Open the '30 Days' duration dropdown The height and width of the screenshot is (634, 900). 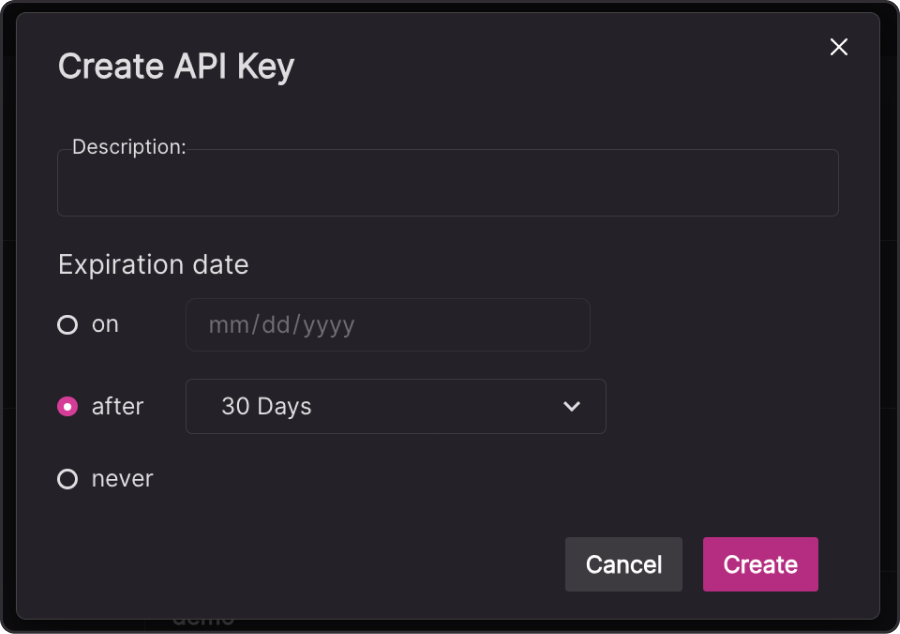[x=396, y=406]
